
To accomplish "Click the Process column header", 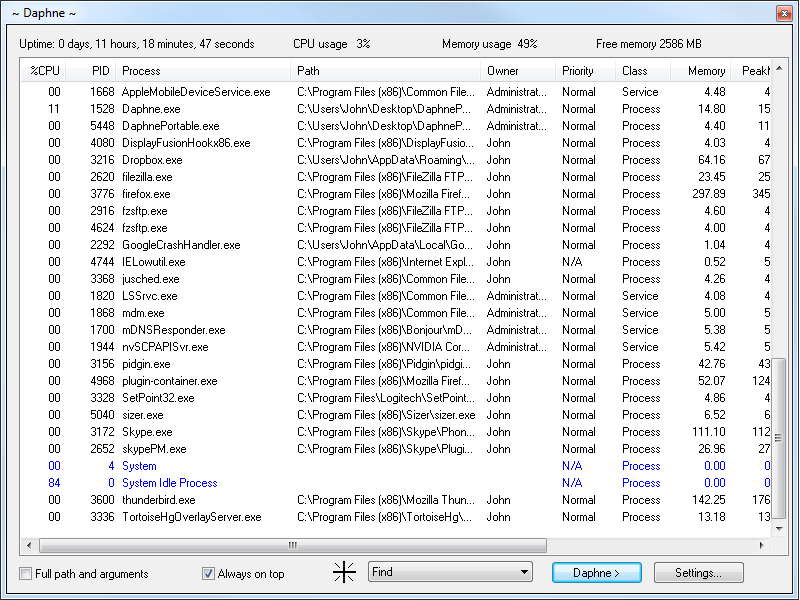I will pyautogui.click(x=141, y=71).
